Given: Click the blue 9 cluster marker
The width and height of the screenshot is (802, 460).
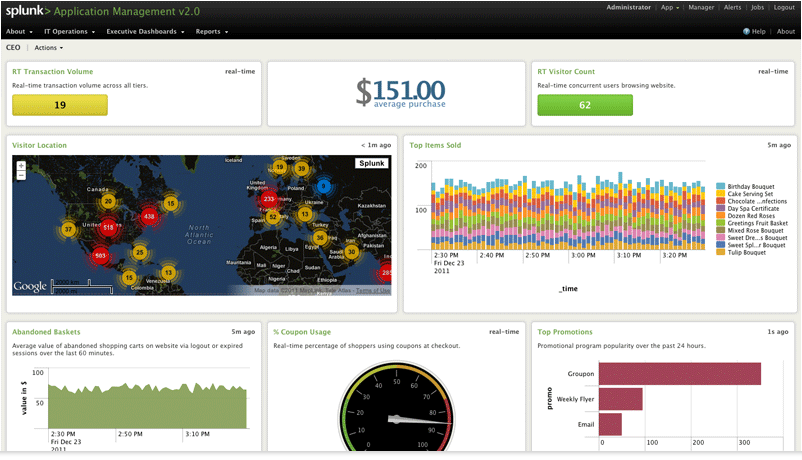Looking at the screenshot, I should pos(323,186).
